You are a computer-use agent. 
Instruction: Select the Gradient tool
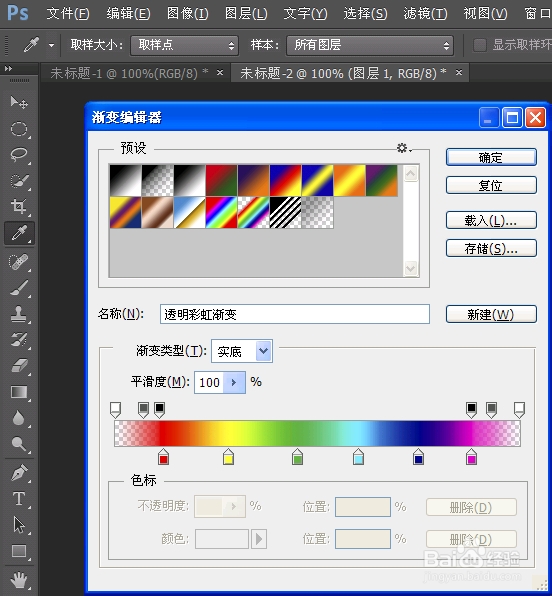click(19, 392)
